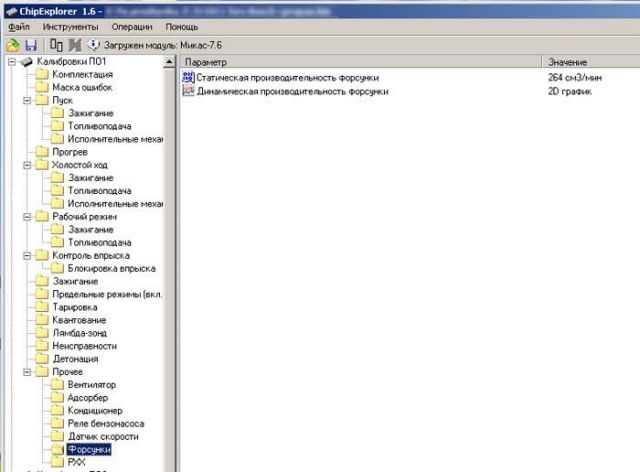
Task: Click the open file toolbar icon
Action: pyautogui.click(x=13, y=46)
